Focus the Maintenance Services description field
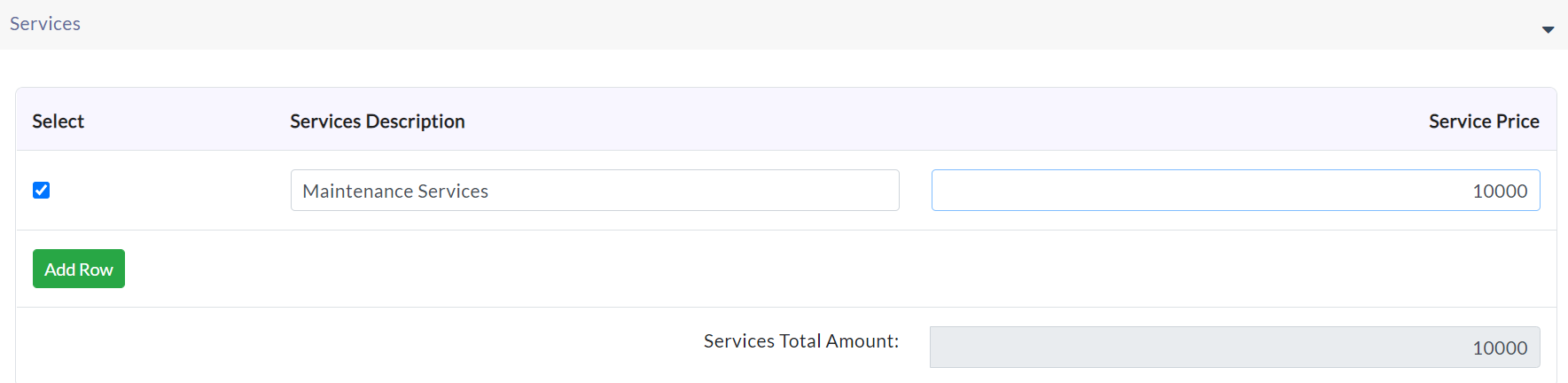The image size is (1568, 383). click(595, 191)
